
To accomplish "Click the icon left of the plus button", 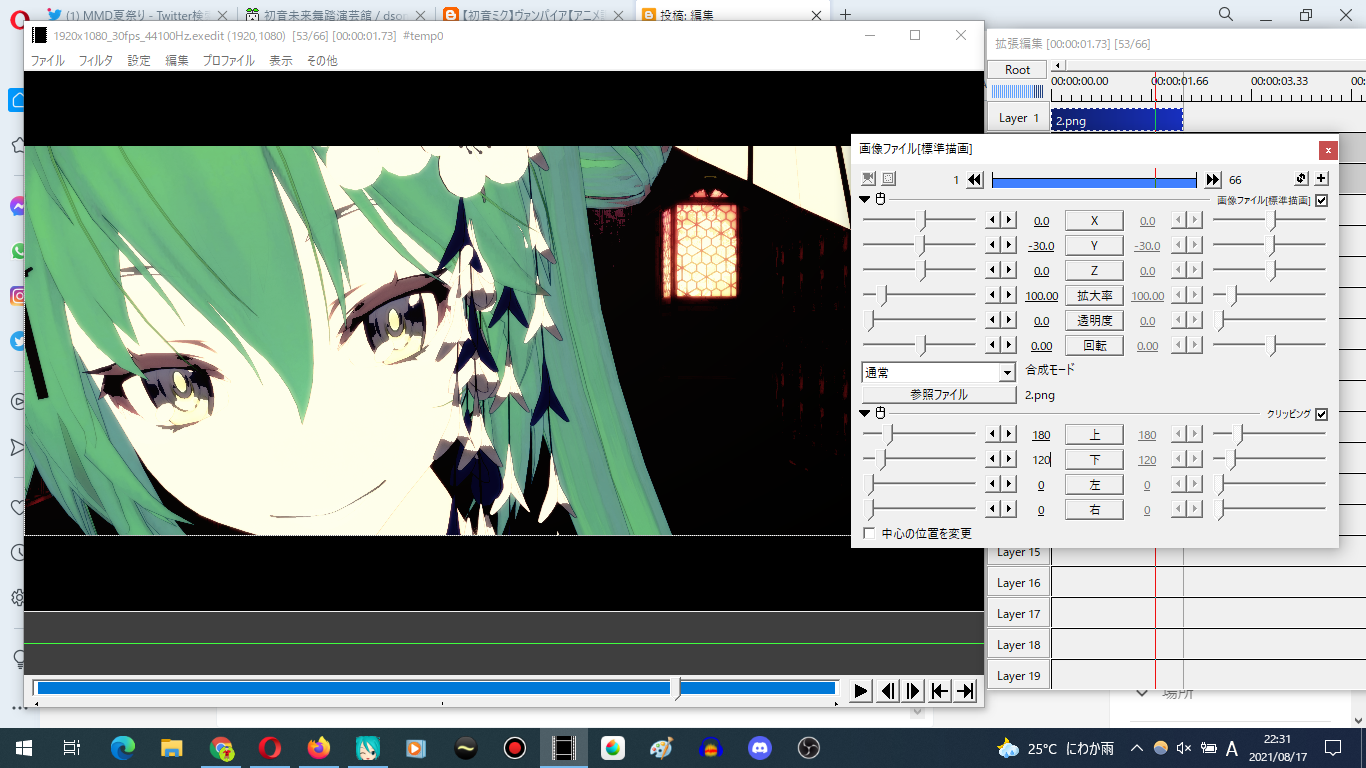I will coord(1301,178).
